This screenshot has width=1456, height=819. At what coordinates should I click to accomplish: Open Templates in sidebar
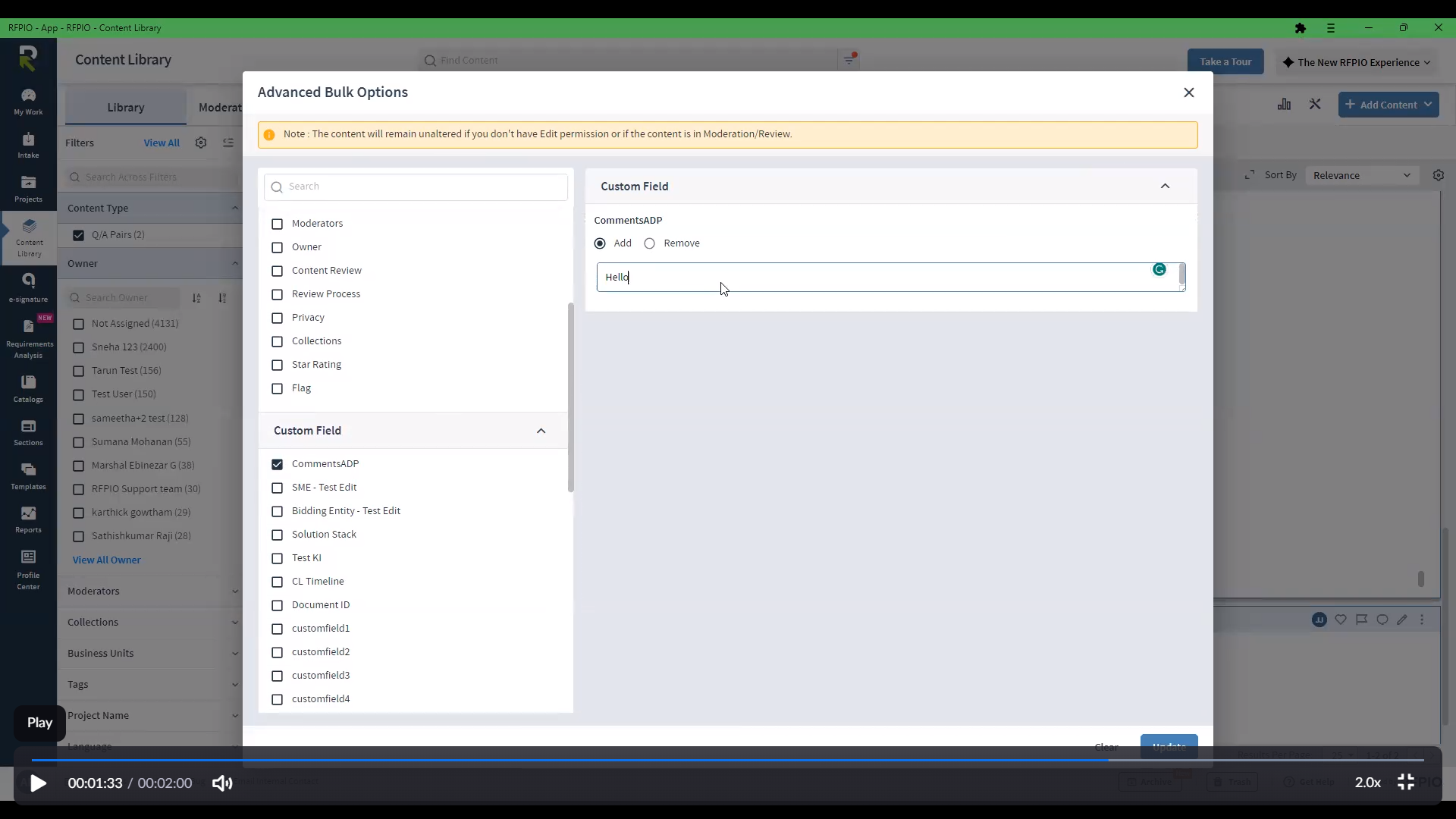(x=28, y=476)
